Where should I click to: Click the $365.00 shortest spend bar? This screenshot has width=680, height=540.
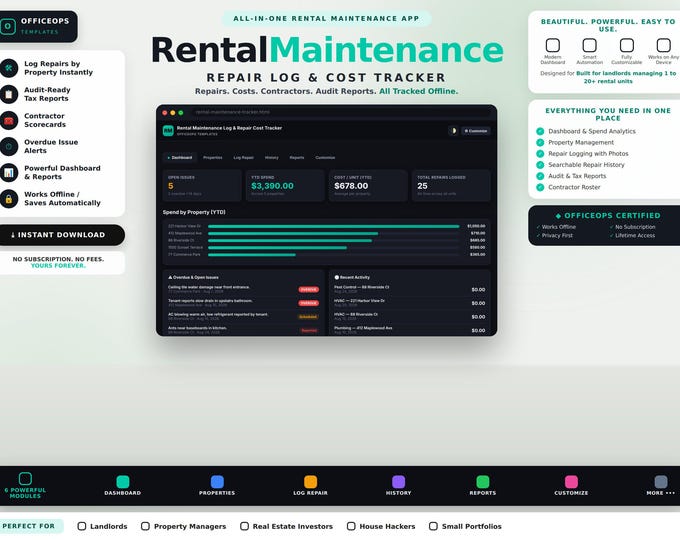click(252, 255)
